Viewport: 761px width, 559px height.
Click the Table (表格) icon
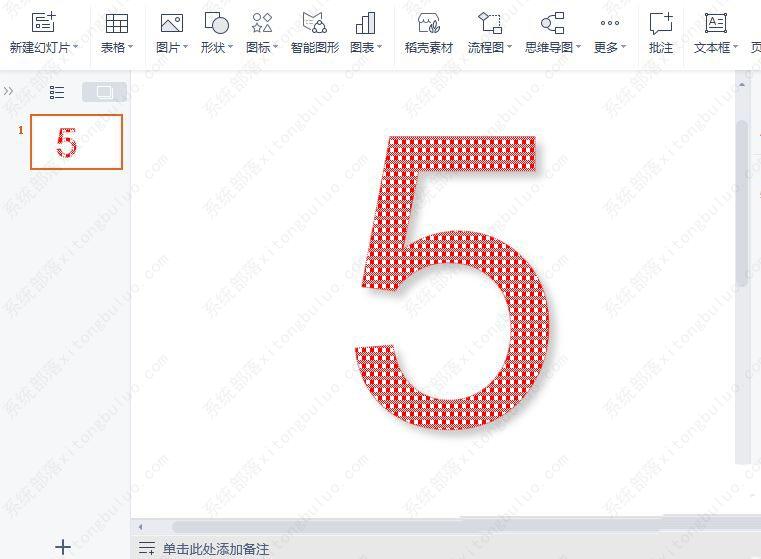(116, 23)
